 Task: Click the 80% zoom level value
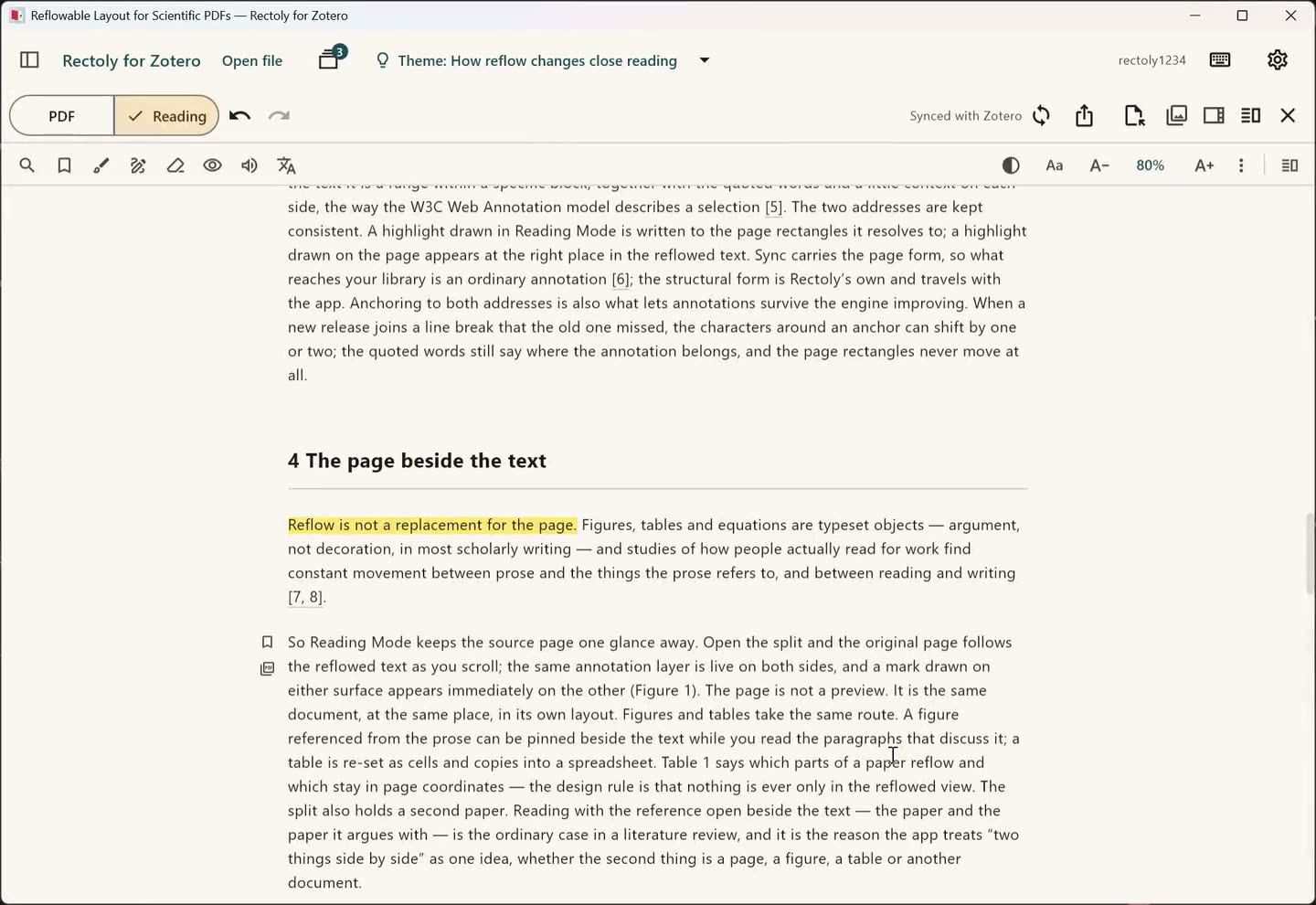click(x=1151, y=165)
